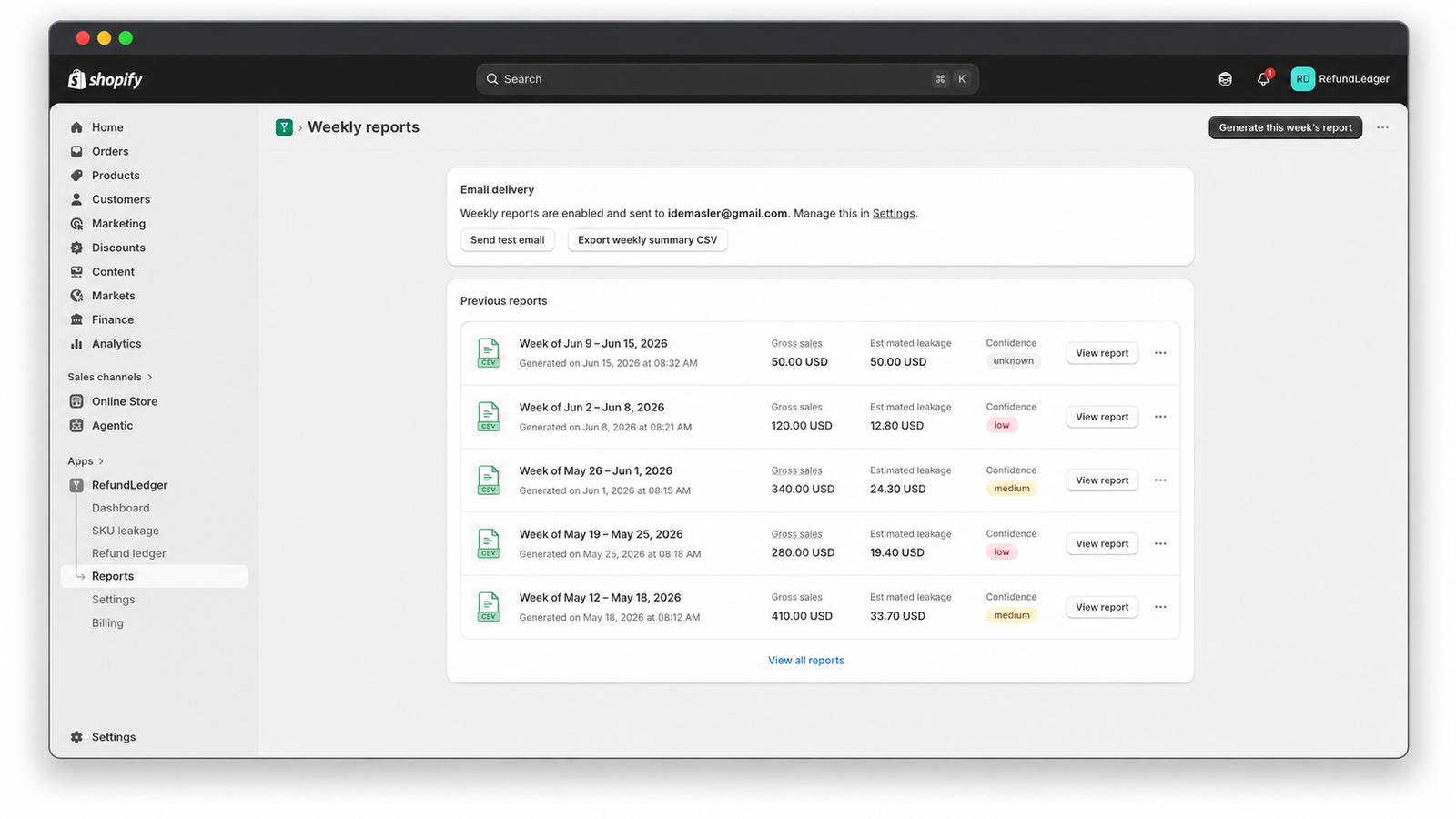Click the Agentic channel icon

[76, 425]
